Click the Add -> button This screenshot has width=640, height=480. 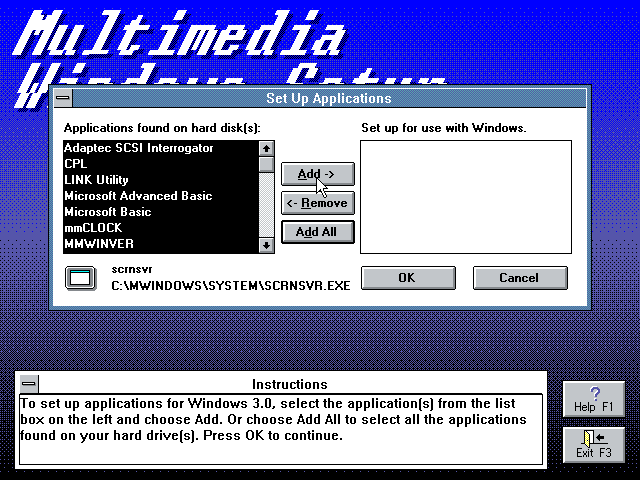pos(318,174)
